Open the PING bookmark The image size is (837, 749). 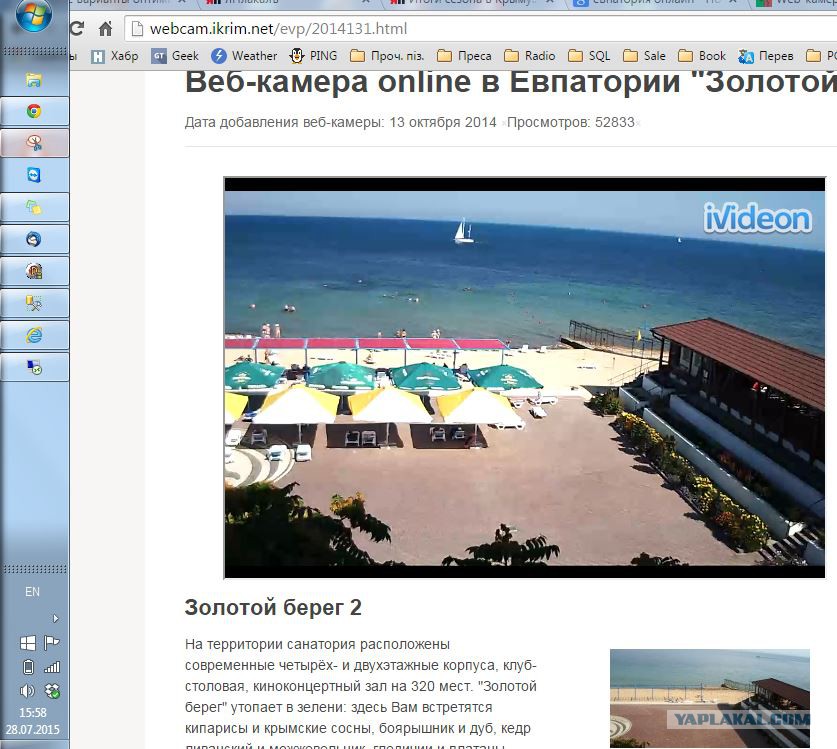tap(313, 56)
